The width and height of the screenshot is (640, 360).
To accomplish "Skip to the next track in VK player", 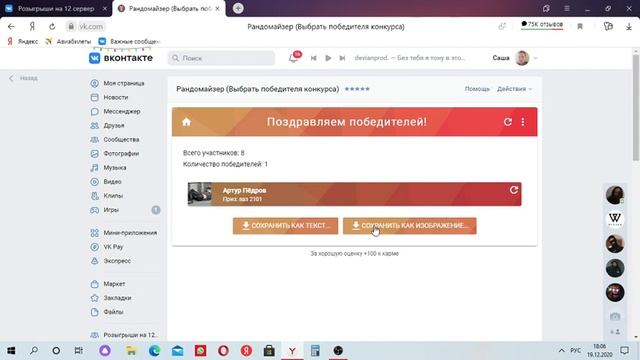I will [x=342, y=58].
